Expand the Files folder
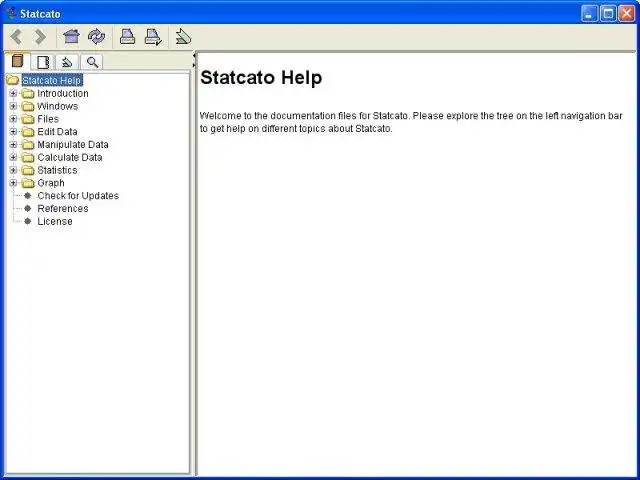The width and height of the screenshot is (640, 480). pyautogui.click(x=13, y=119)
